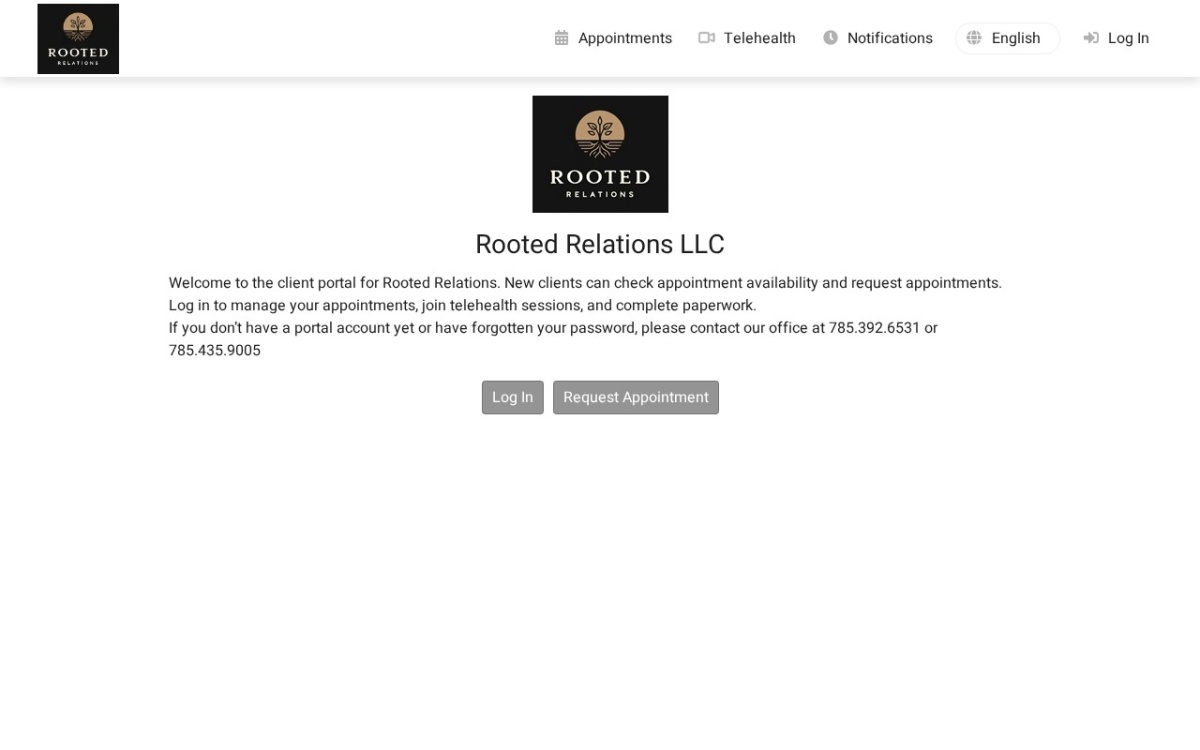This screenshot has height=750, width=1200.
Task: Click the sign-in arrow icon in header
Action: 1091,38
